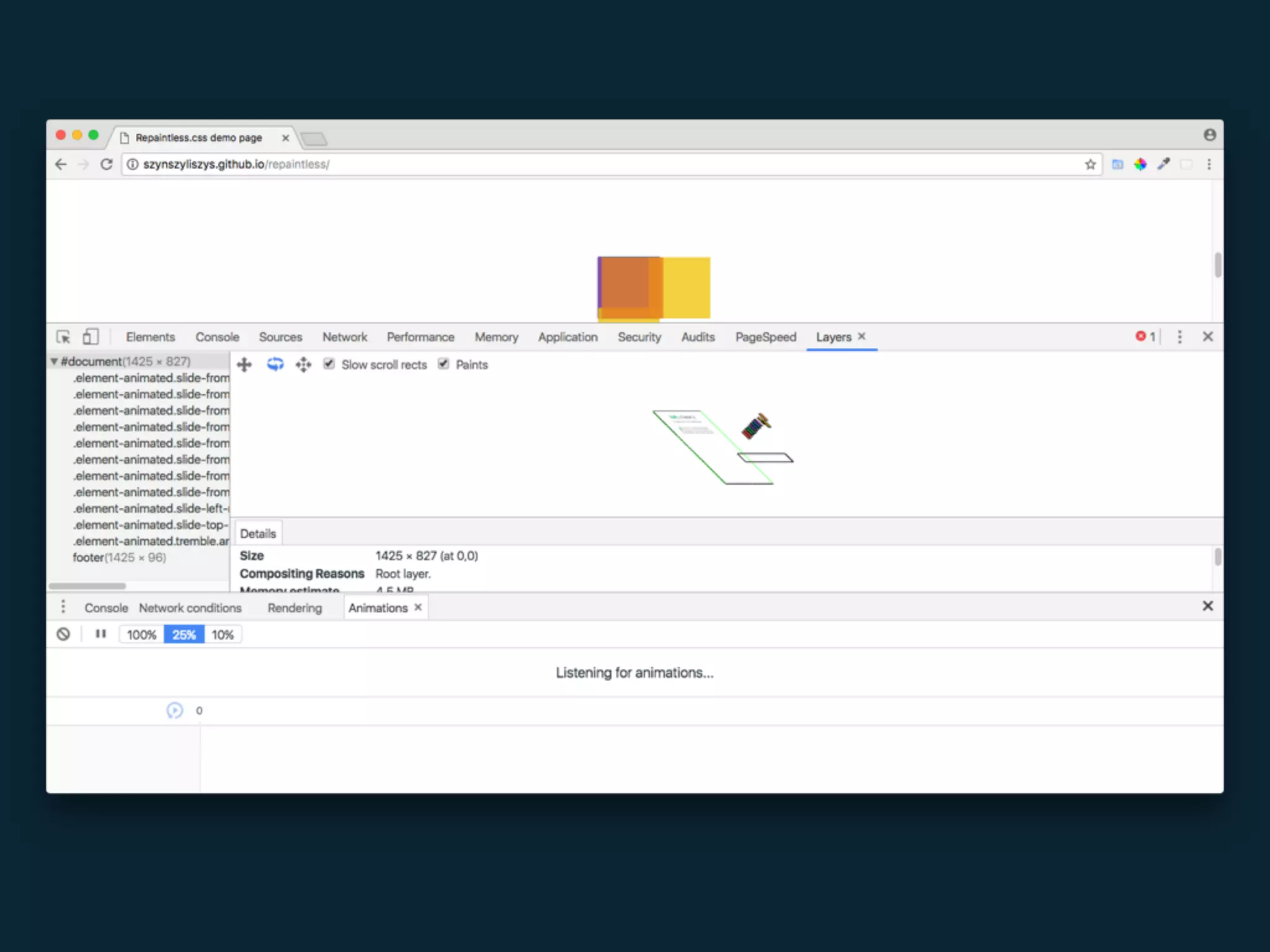Uncheck the Slow scroll rects checkbox
This screenshot has width=1270, height=952.
[x=329, y=364]
